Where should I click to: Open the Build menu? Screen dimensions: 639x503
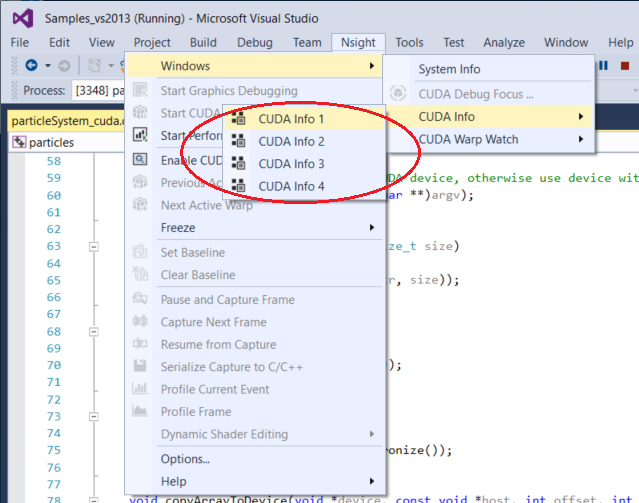(203, 42)
